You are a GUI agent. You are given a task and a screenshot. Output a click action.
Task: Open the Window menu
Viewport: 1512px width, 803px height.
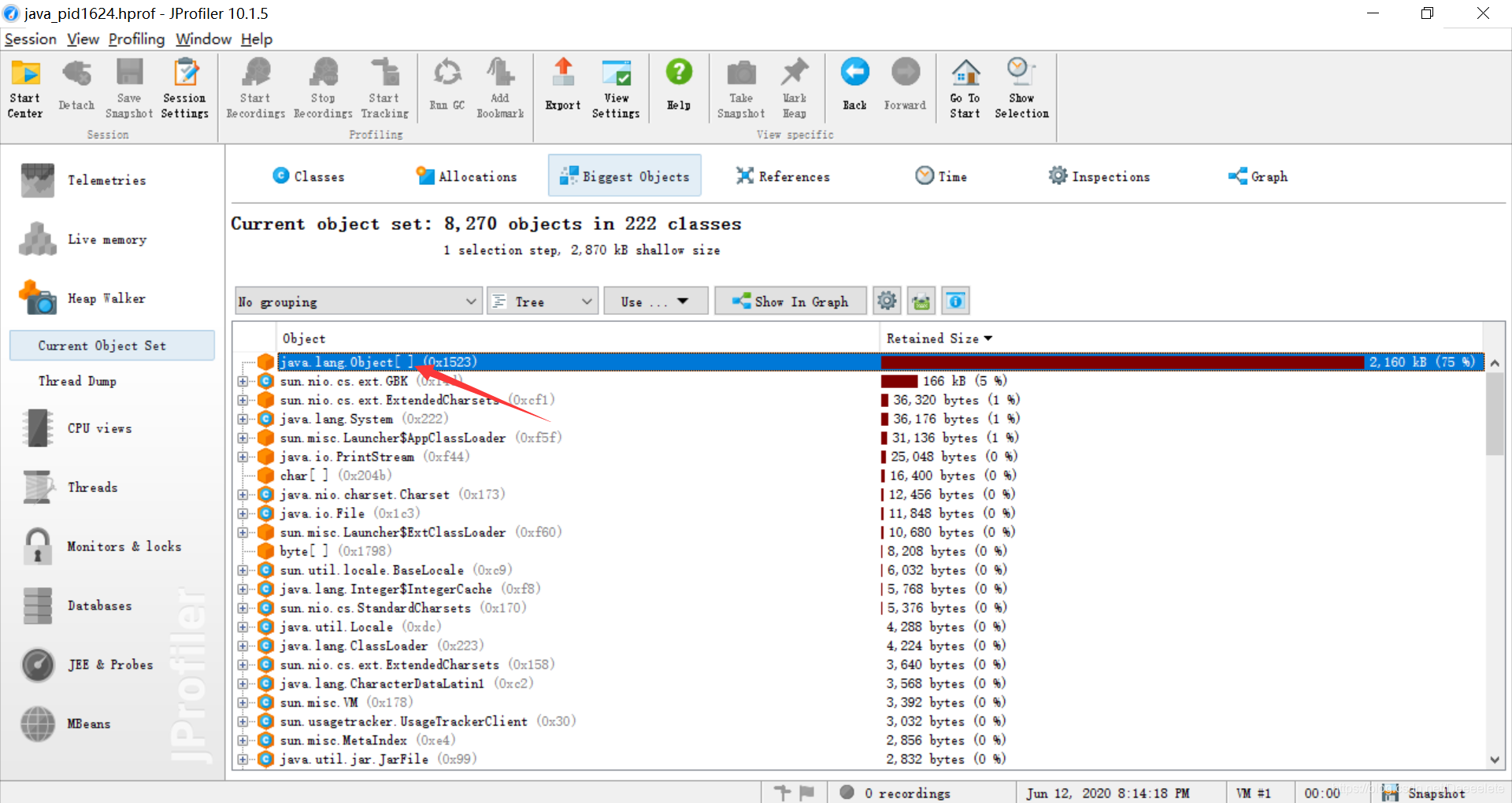(203, 39)
